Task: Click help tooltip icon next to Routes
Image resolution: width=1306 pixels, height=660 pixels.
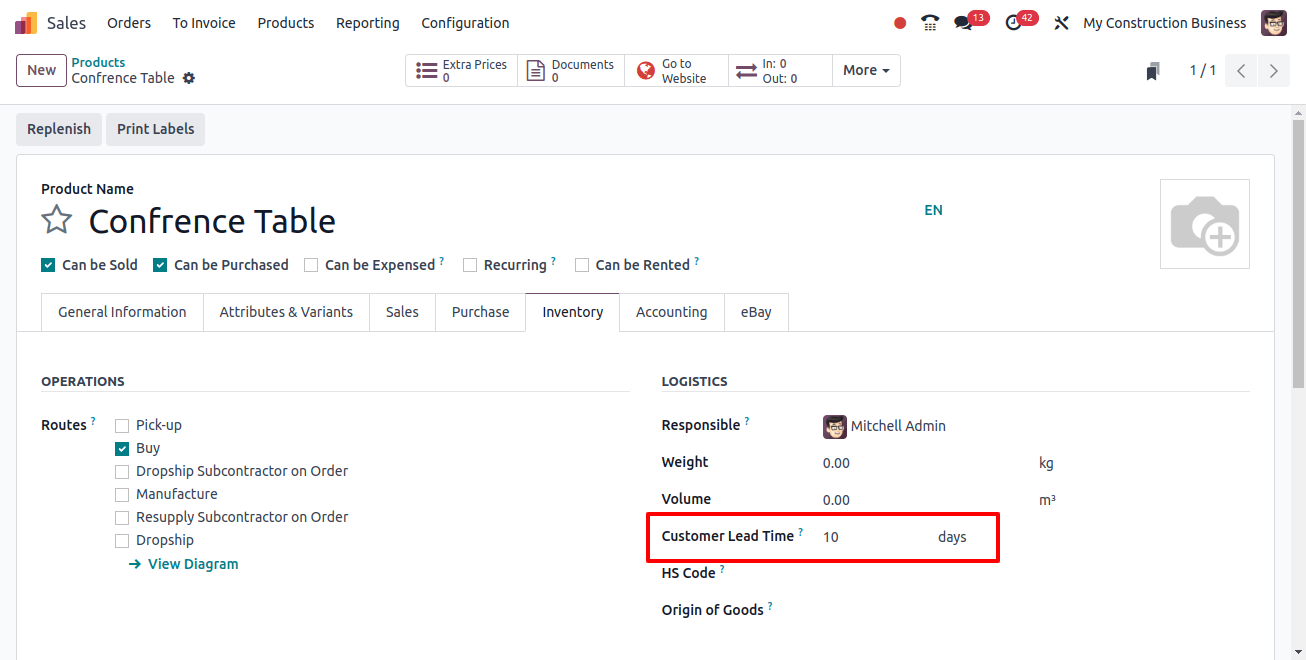Action: coord(94,421)
